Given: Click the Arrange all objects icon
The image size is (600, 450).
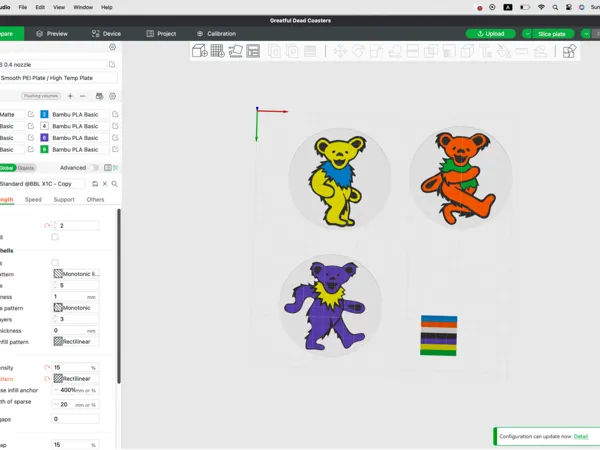Looking at the screenshot, I should click(253, 51).
